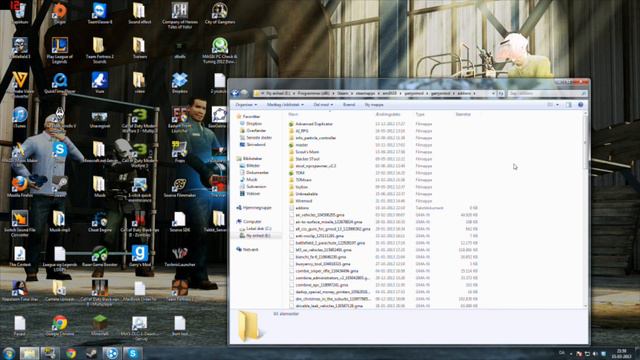
Task: Launch Company of Heroes Tales of Valor
Action: click(180, 15)
